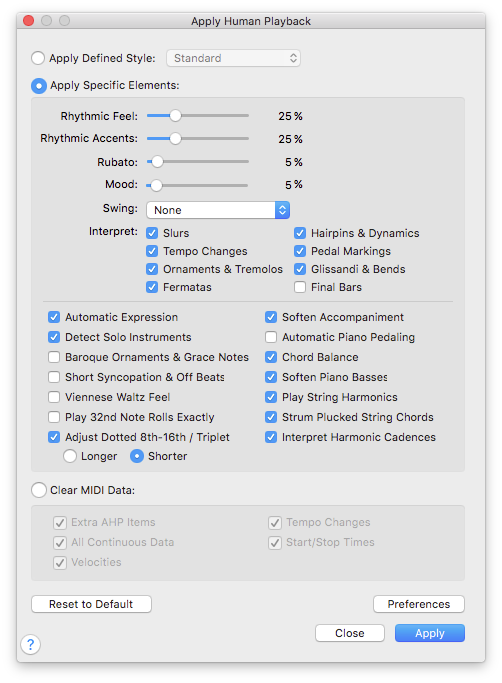Enable the Final Bars checkbox
This screenshot has width=502, height=683.
click(x=300, y=287)
